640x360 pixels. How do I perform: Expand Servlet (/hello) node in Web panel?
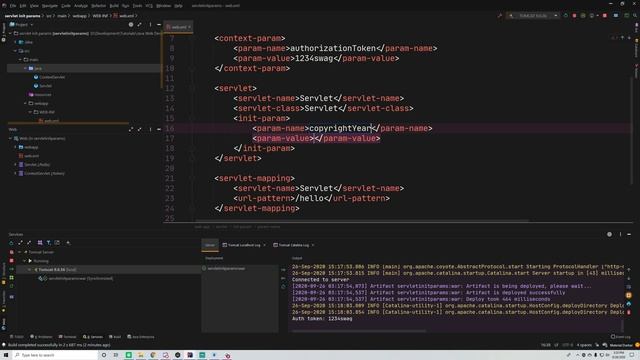[x=16, y=164]
